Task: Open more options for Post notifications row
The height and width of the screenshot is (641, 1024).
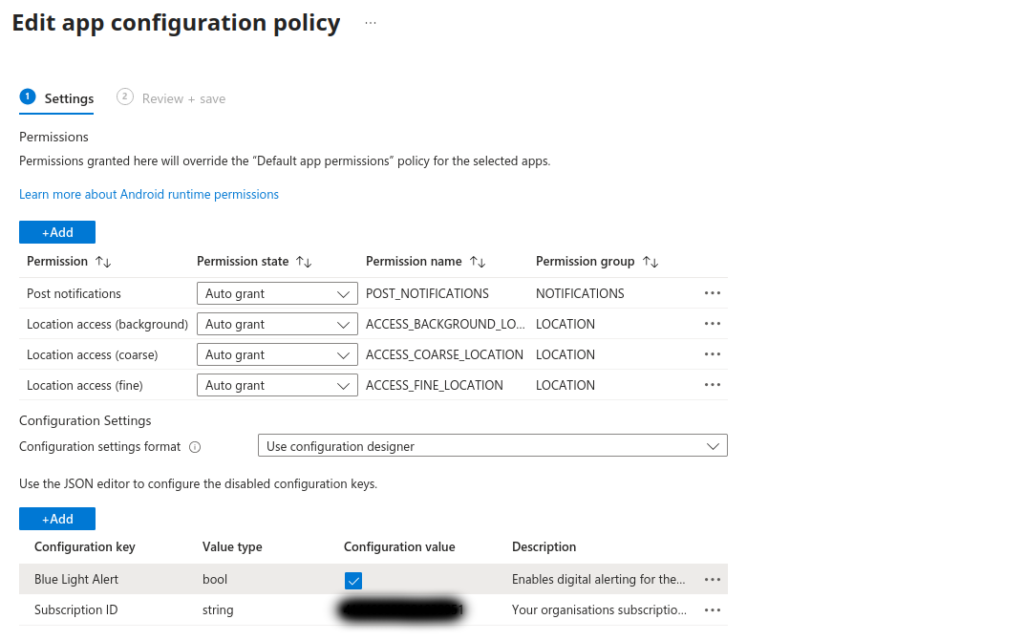Action: click(712, 294)
